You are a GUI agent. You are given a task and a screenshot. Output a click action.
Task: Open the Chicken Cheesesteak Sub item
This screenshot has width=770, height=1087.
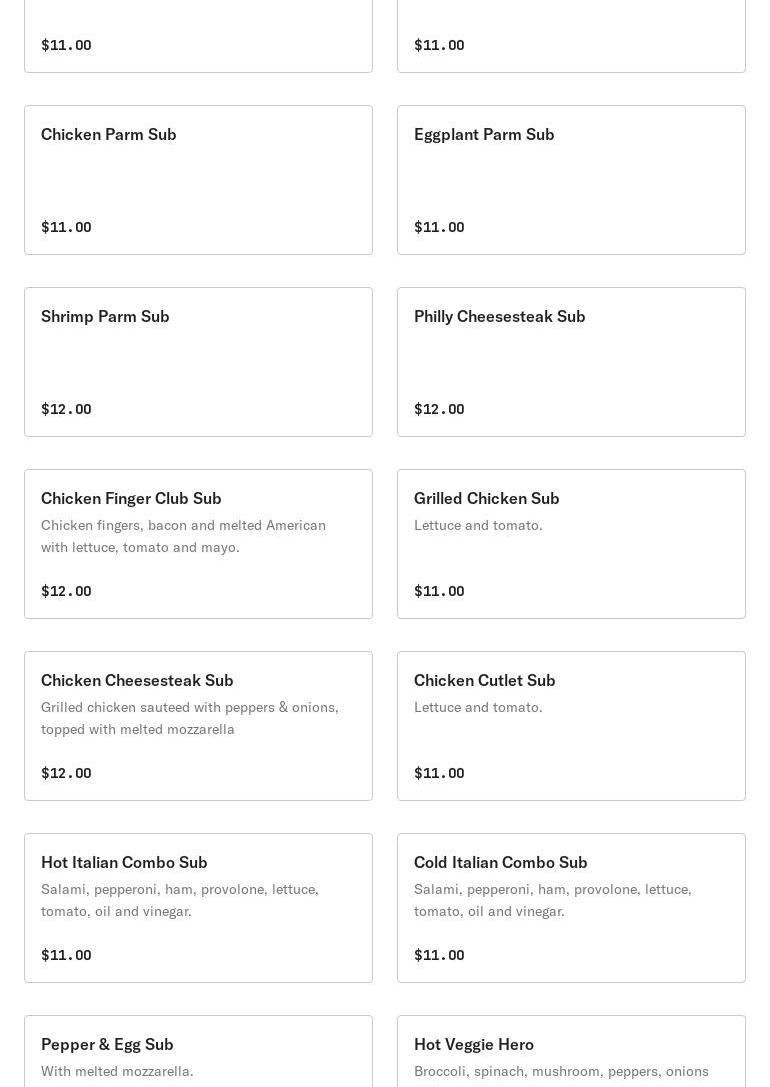tap(137, 680)
